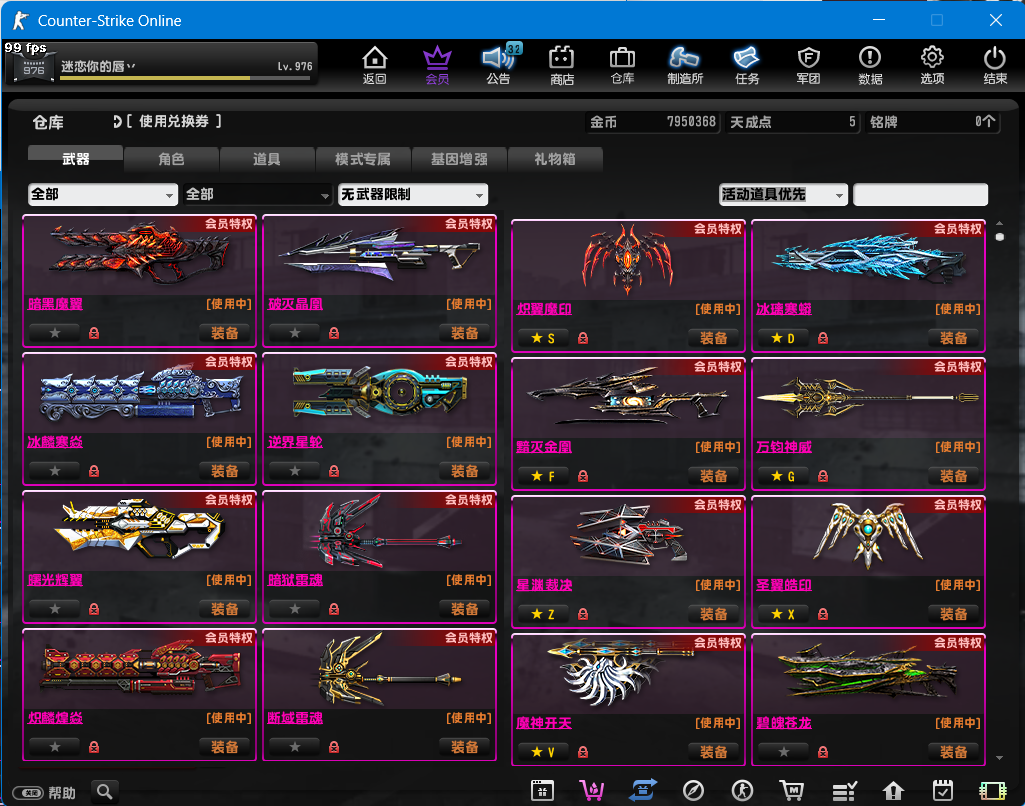Click the inventory scrollbar thumb
The image size is (1025, 806).
(x=1000, y=237)
